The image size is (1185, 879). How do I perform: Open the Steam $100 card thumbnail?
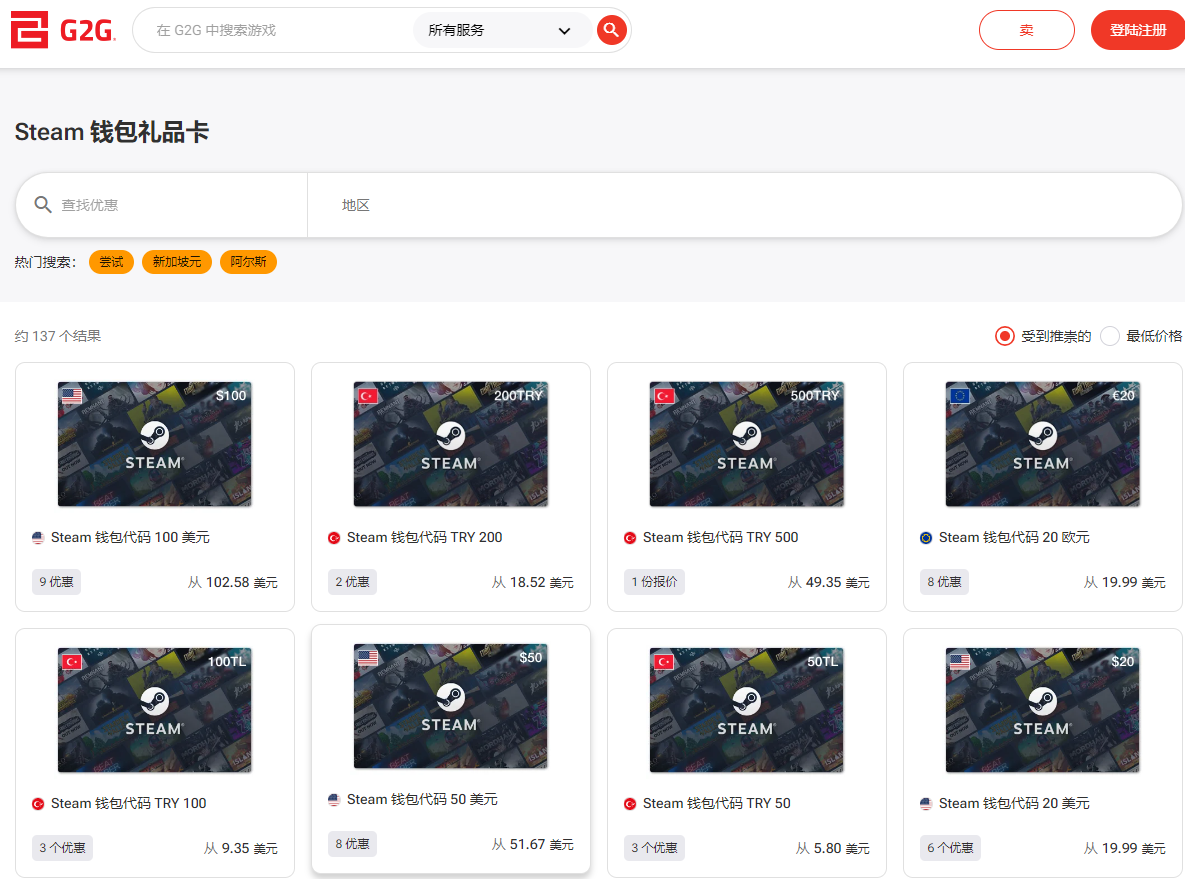click(x=154, y=443)
